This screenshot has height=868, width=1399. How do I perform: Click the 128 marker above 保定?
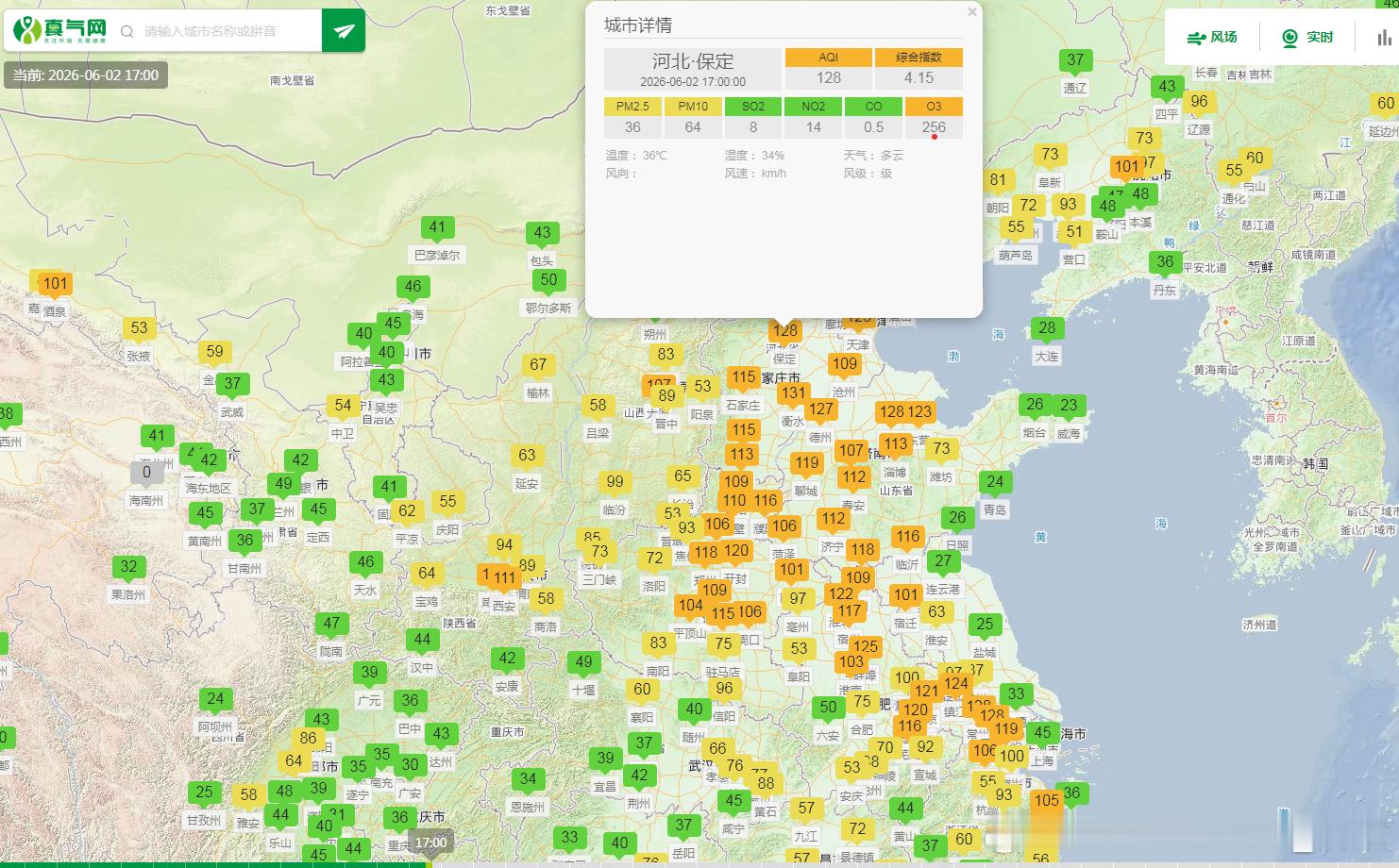pyautogui.click(x=784, y=330)
